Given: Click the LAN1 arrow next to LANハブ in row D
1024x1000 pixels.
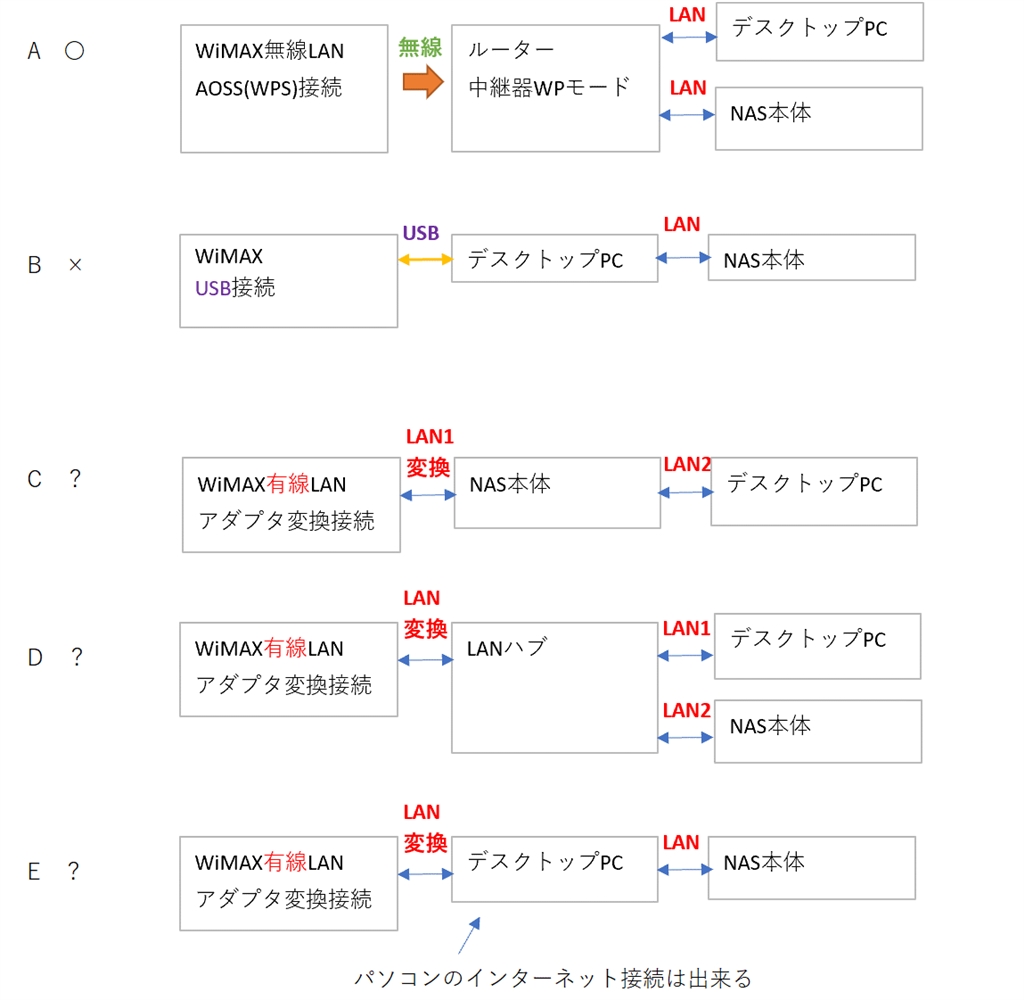Looking at the screenshot, I should coord(686,655).
